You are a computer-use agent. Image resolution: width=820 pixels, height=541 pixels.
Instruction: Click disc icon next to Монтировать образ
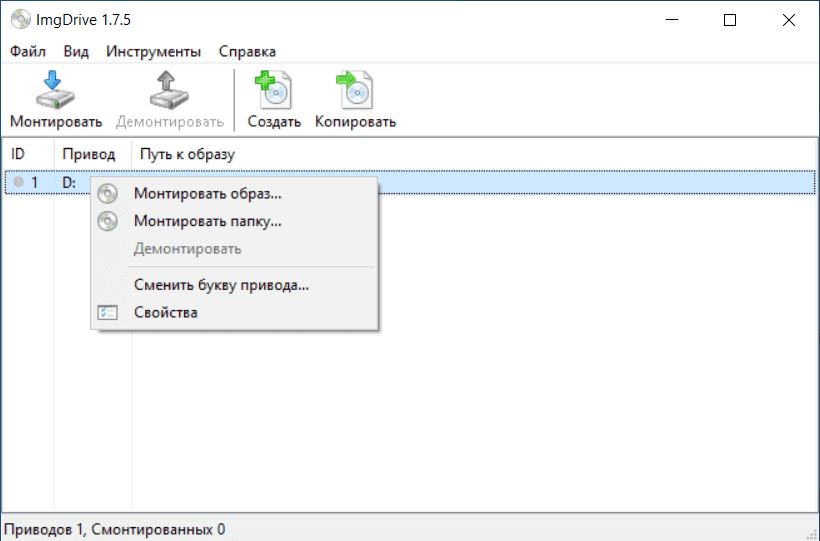pos(108,194)
